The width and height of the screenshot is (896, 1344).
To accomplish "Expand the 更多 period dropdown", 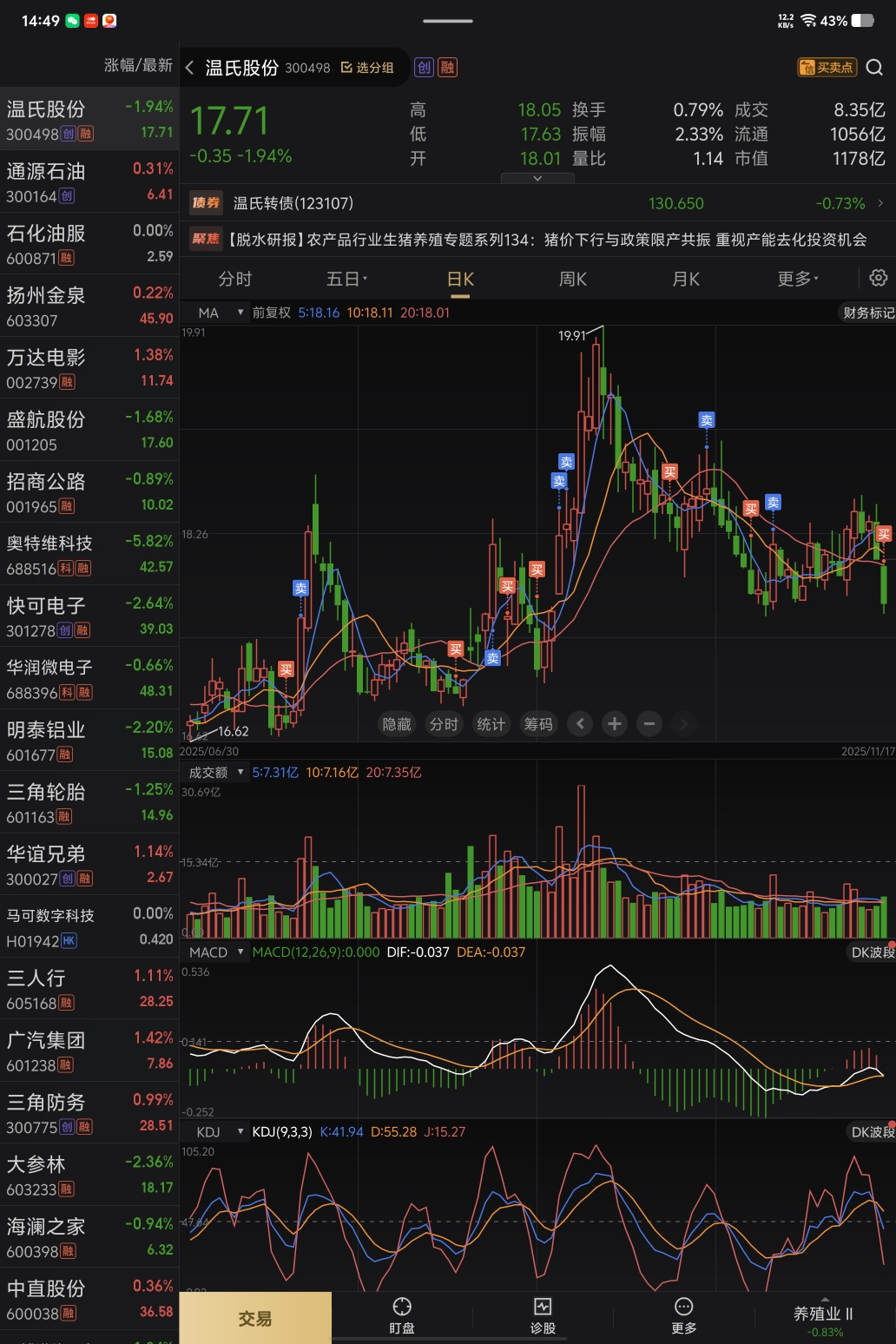I will pos(798,279).
